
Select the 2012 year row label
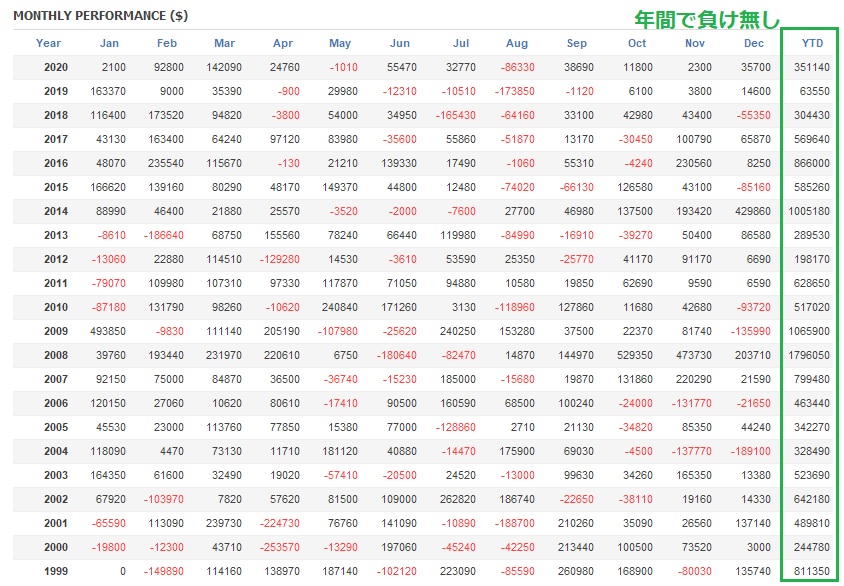(x=56, y=259)
